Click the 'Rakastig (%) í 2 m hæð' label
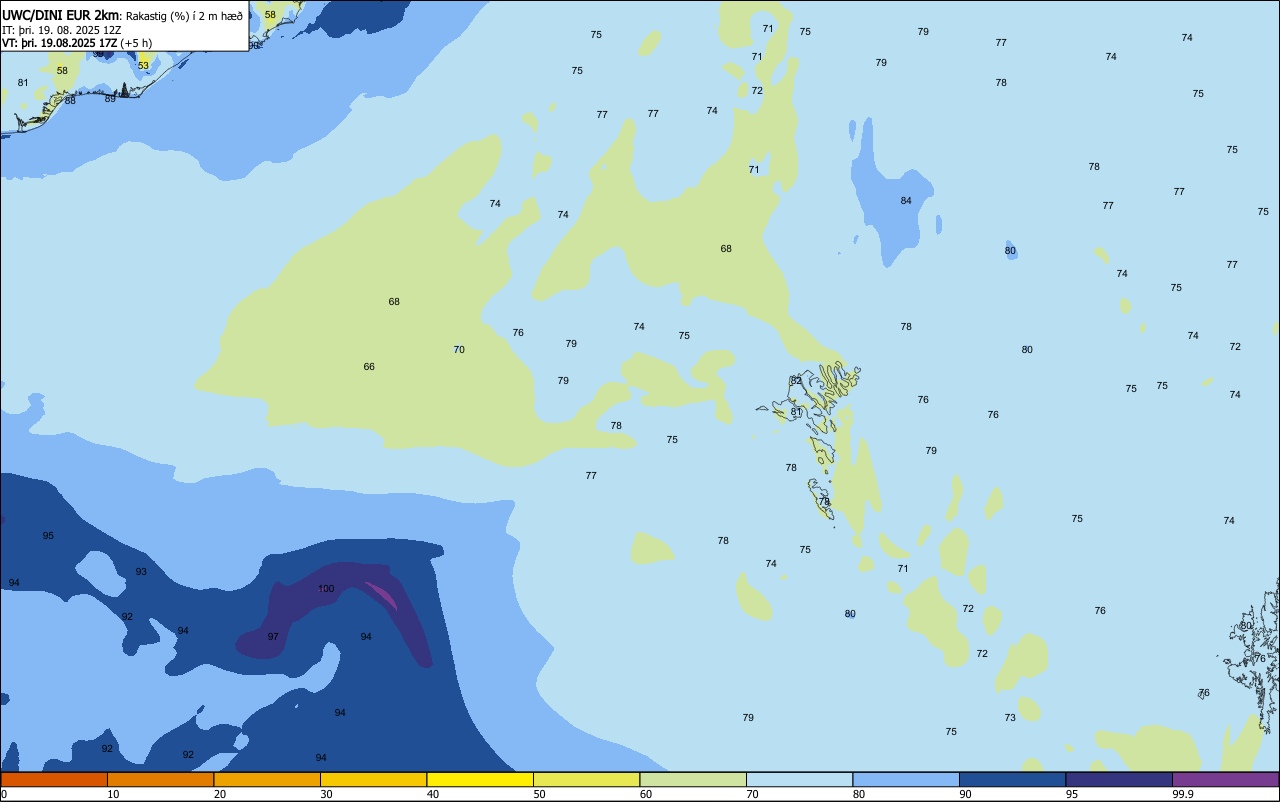The image size is (1280, 802). click(x=184, y=16)
